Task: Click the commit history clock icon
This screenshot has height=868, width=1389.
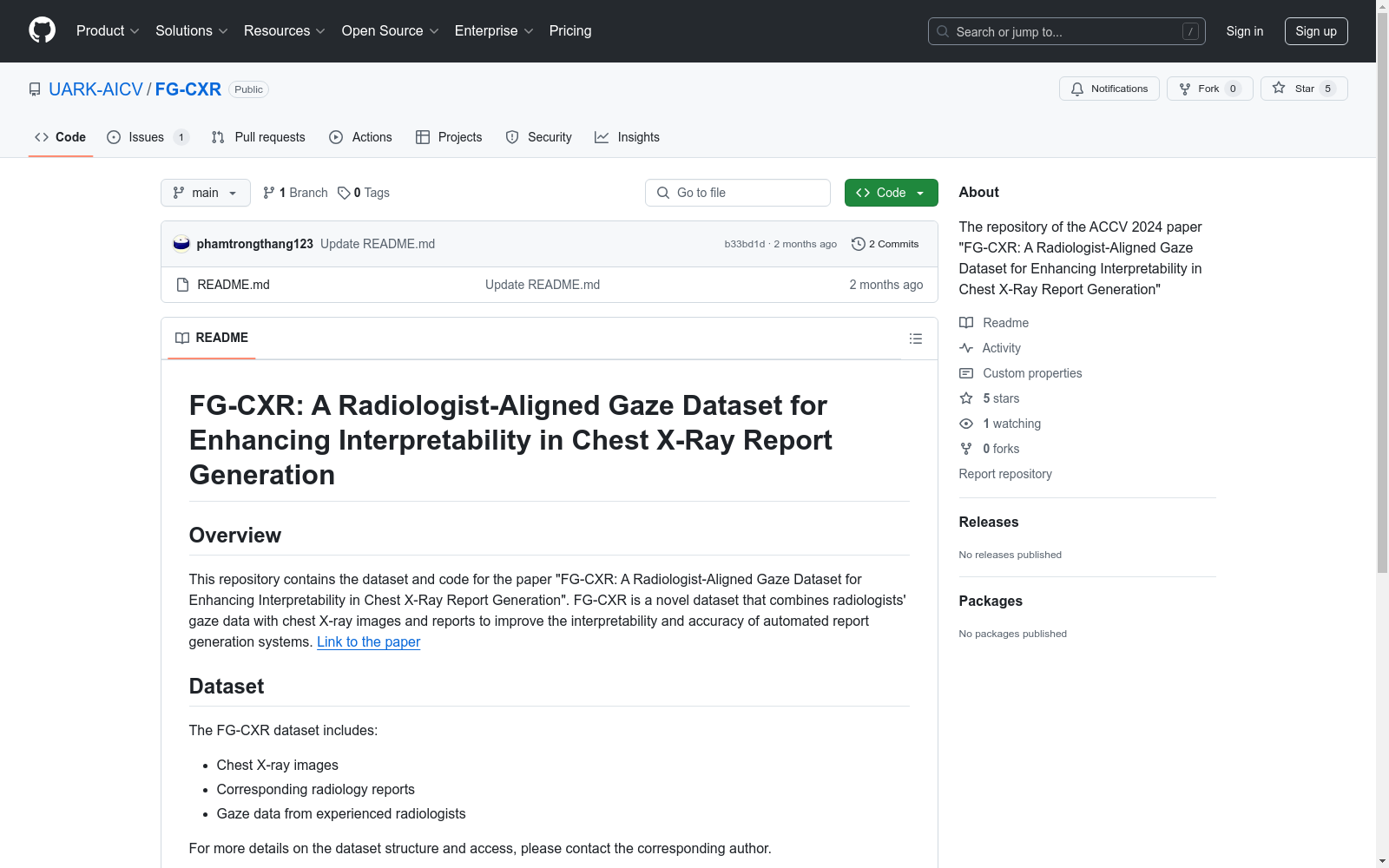Action: tap(858, 244)
